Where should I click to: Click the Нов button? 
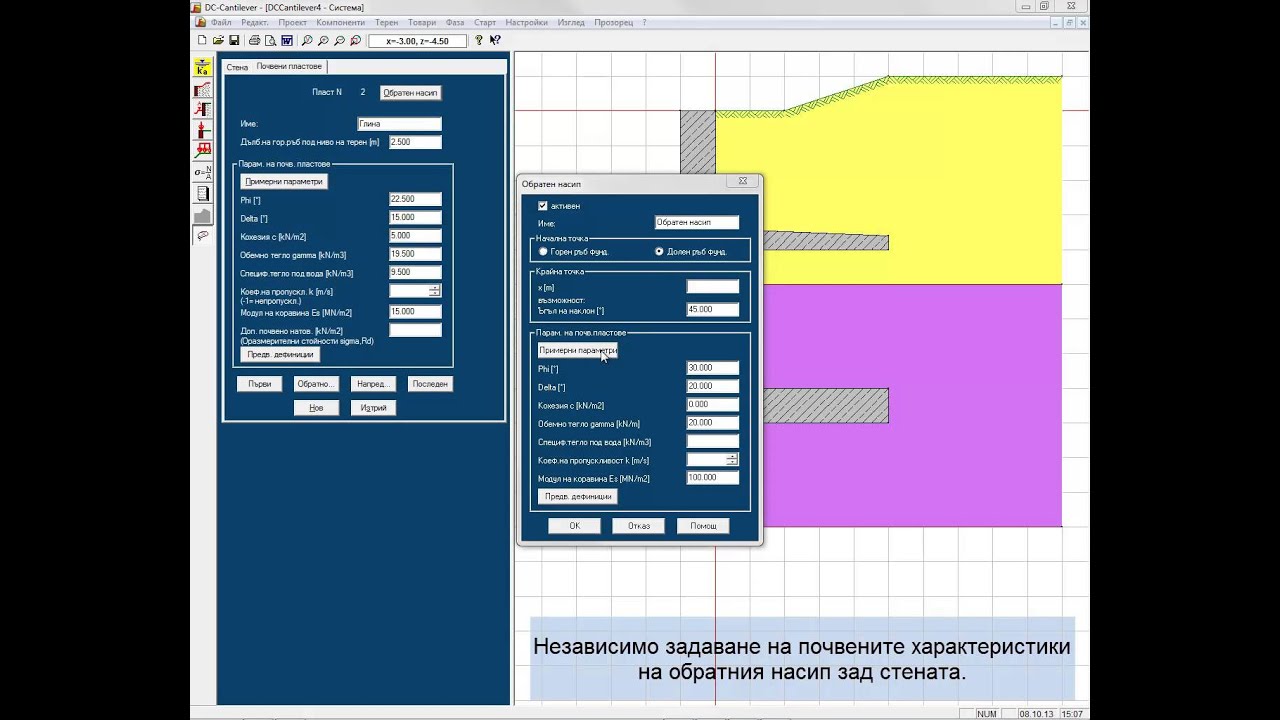[x=316, y=408]
